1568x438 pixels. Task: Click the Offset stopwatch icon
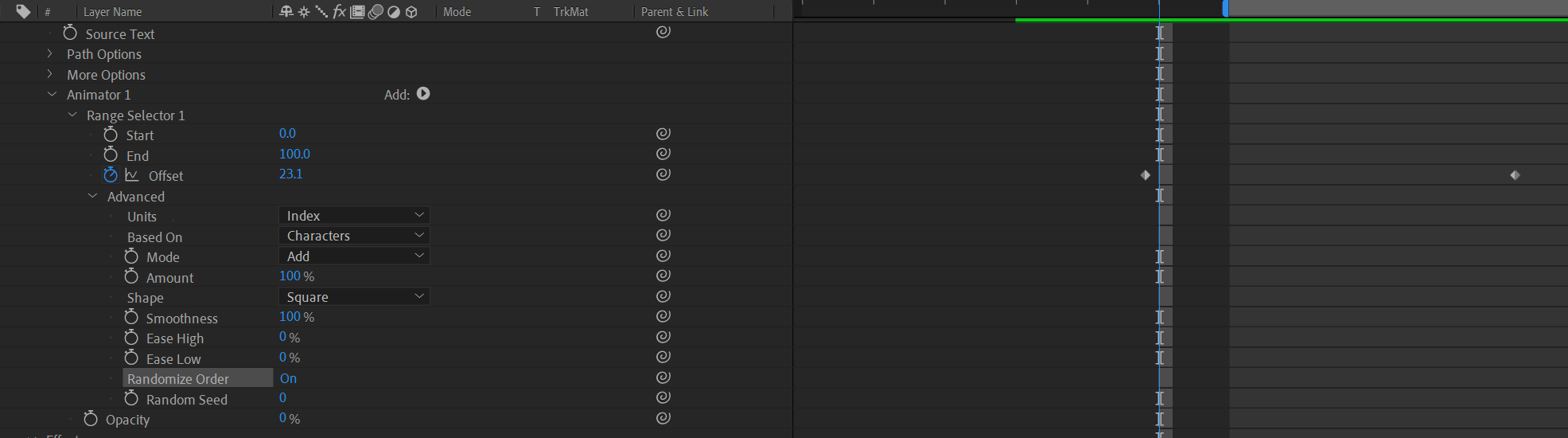tap(110, 175)
